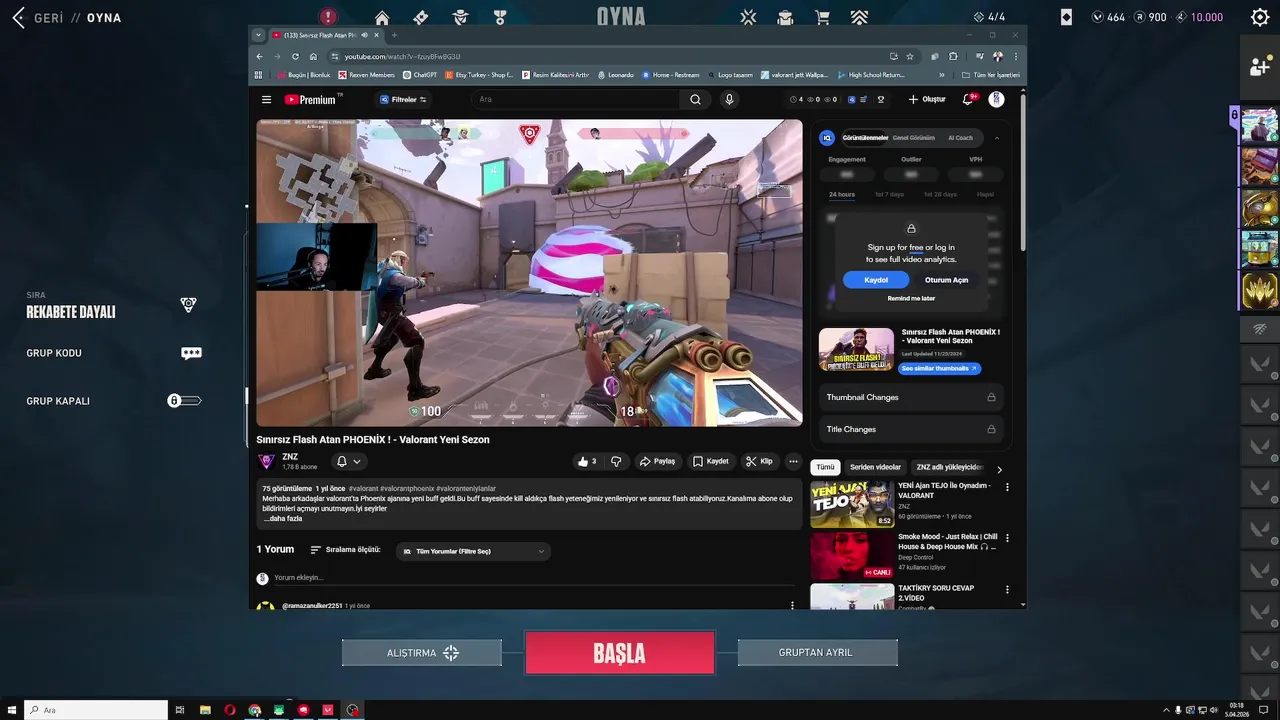1280x720 pixels.
Task: Like the video with thumbs up
Action: 587,461
